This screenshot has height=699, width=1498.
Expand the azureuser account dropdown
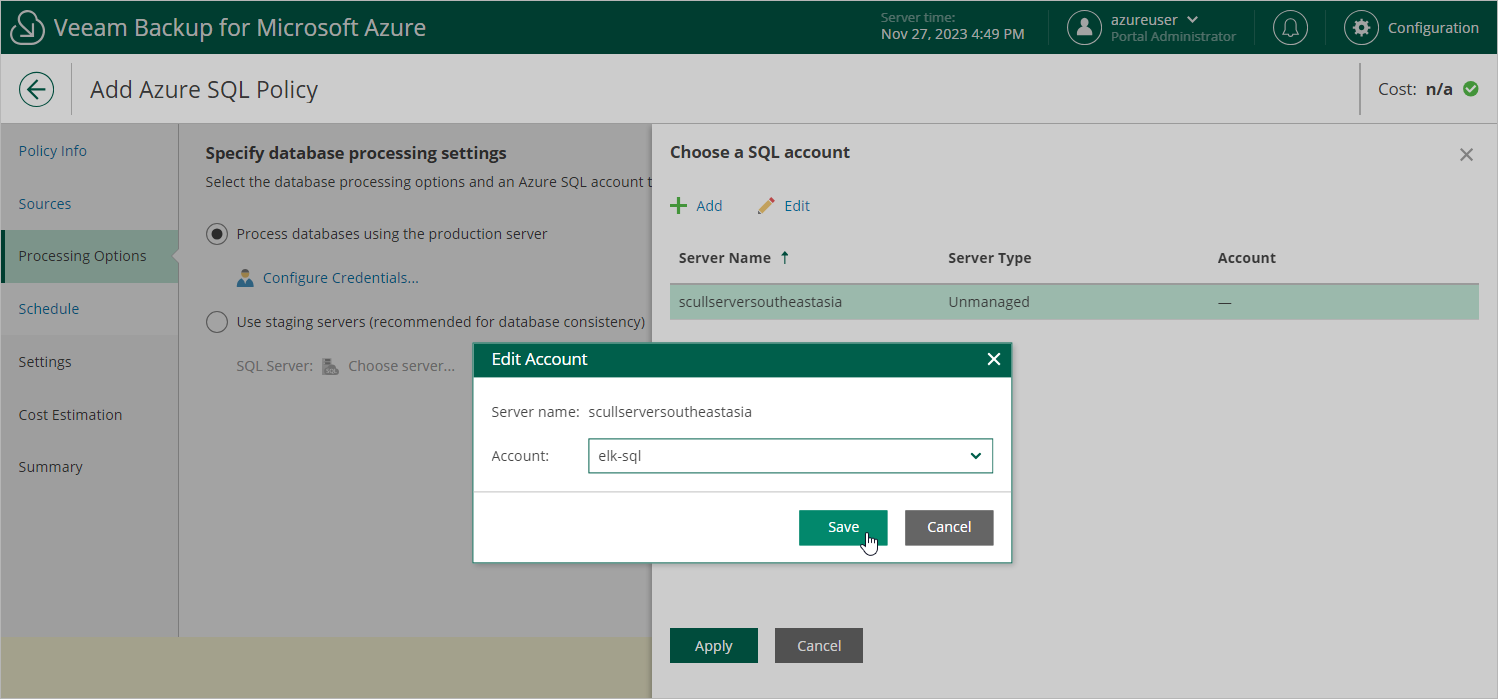(x=1192, y=19)
